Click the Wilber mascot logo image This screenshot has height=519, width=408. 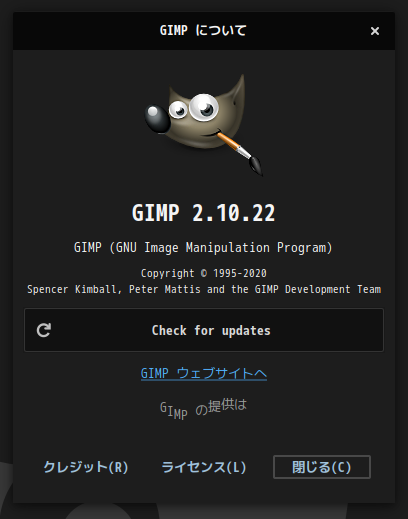point(204,125)
